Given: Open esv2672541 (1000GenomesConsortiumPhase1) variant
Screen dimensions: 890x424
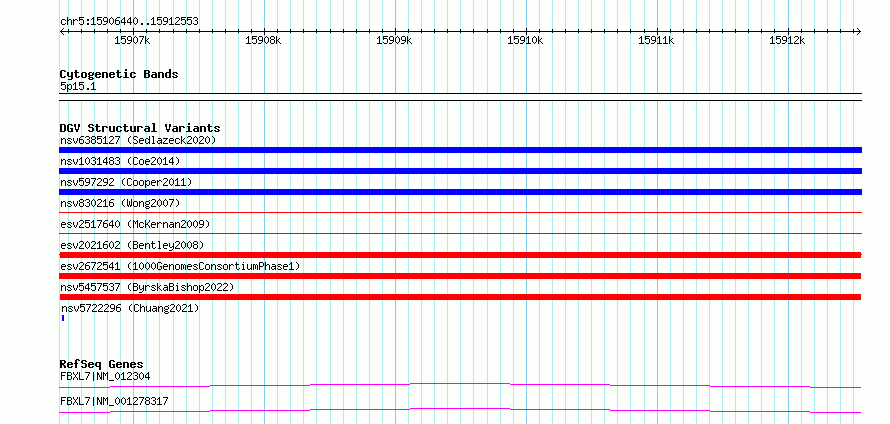Looking at the screenshot, I should point(180,266).
